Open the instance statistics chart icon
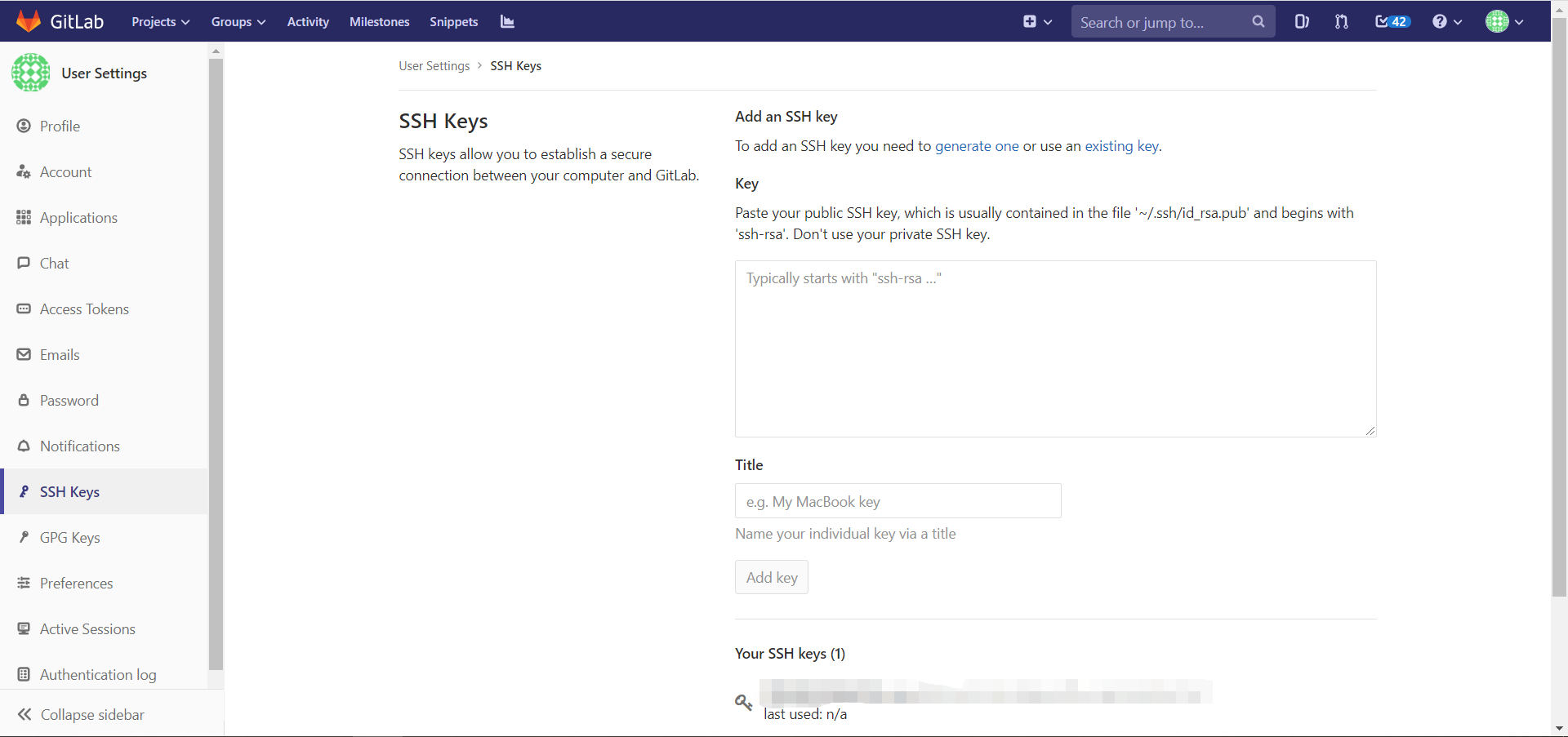1568x737 pixels. point(507,22)
